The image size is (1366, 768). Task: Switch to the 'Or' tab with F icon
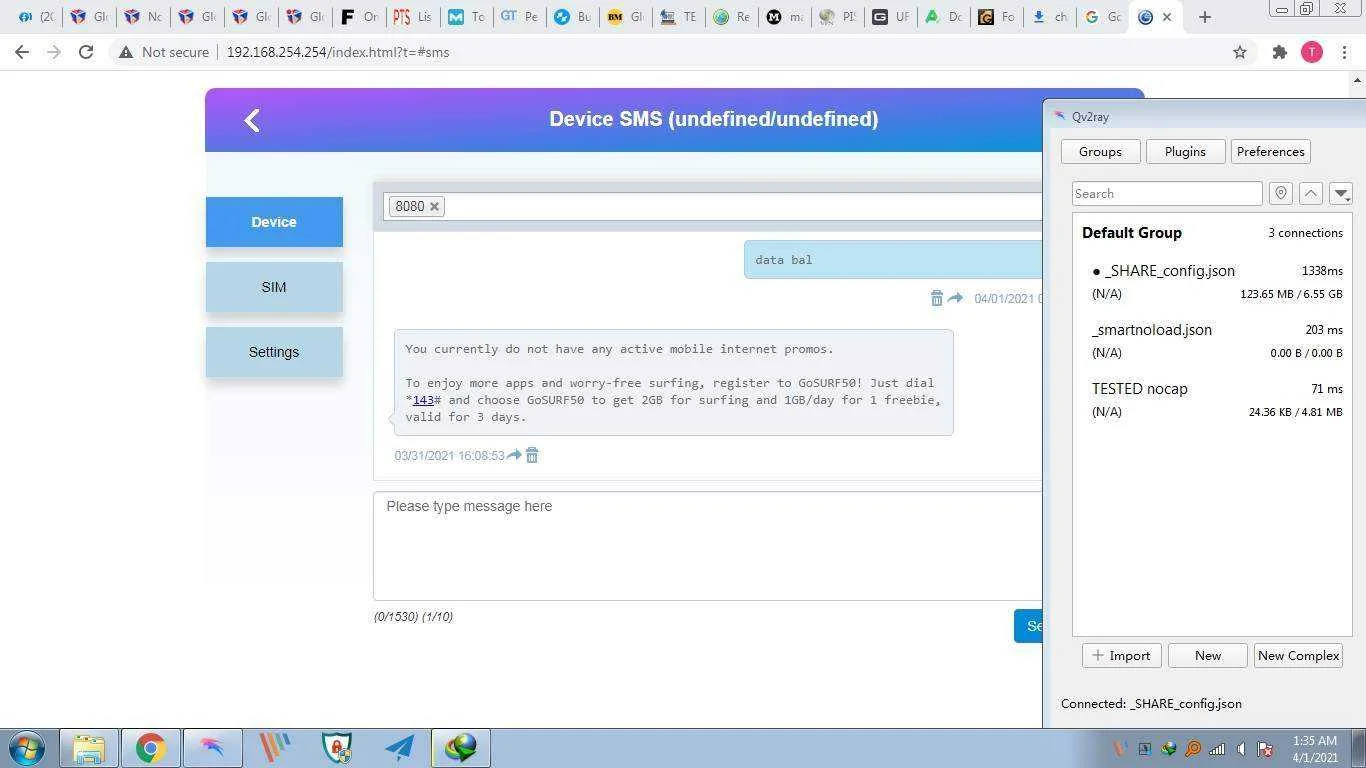click(x=360, y=17)
